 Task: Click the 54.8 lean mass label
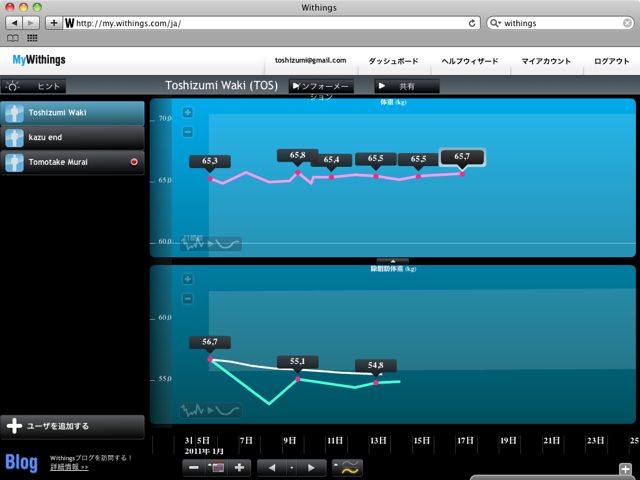(x=376, y=365)
